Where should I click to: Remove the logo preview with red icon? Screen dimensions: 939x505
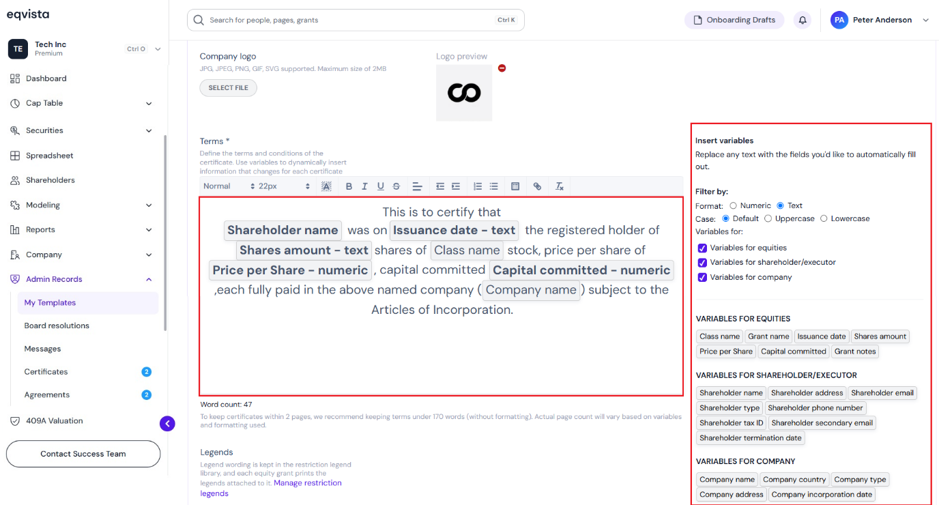[x=502, y=68]
